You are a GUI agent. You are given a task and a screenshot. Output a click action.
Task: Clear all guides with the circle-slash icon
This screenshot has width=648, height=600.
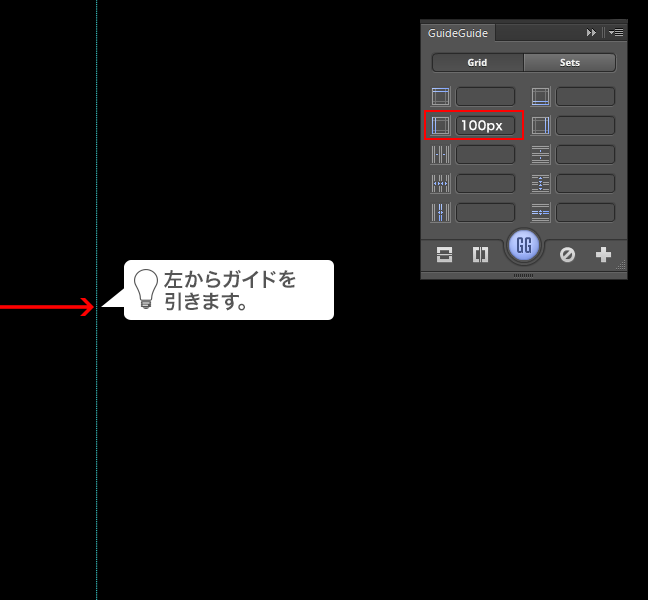[x=567, y=255]
